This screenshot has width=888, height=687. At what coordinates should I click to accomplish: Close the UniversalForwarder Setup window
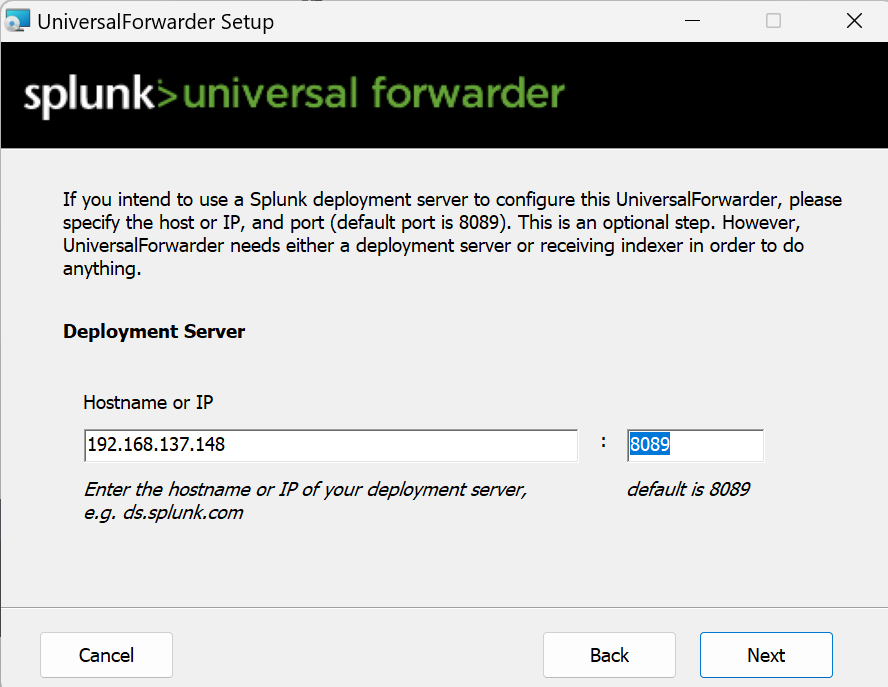854,21
